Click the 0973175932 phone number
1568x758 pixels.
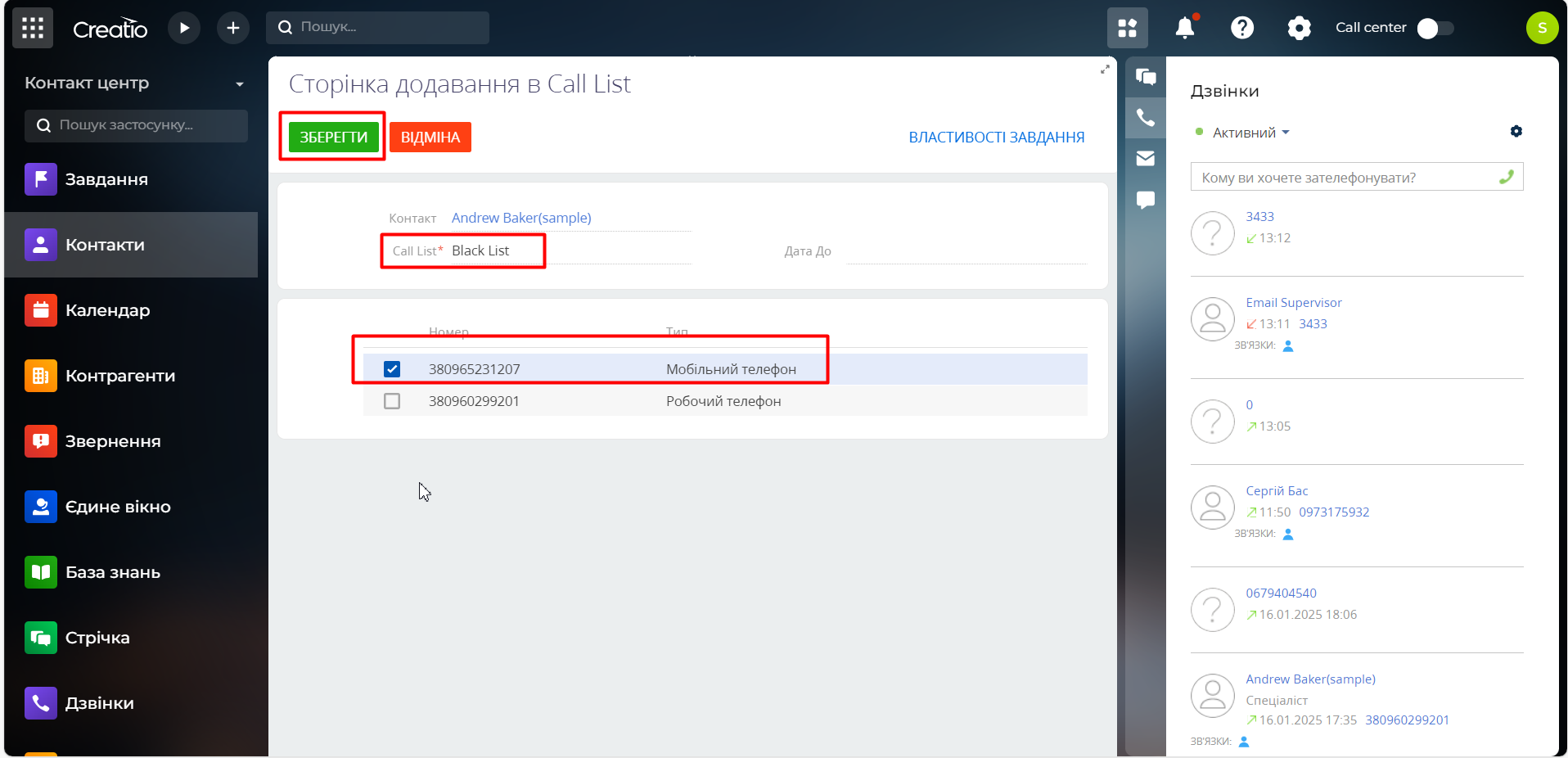1334,512
